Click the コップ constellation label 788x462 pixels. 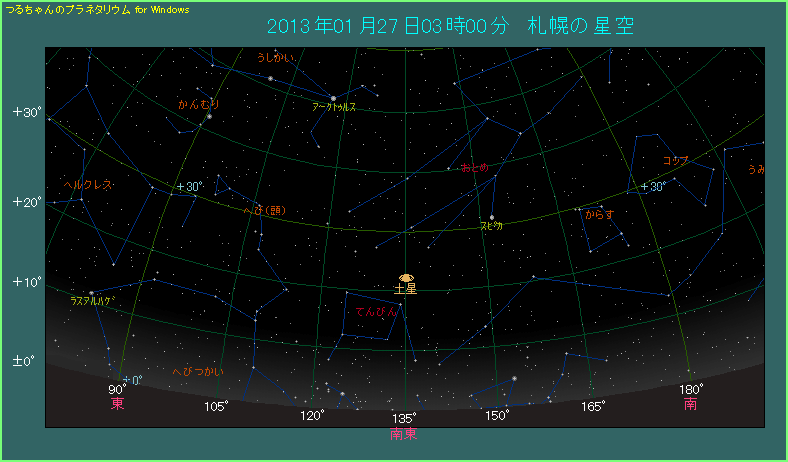(x=677, y=160)
